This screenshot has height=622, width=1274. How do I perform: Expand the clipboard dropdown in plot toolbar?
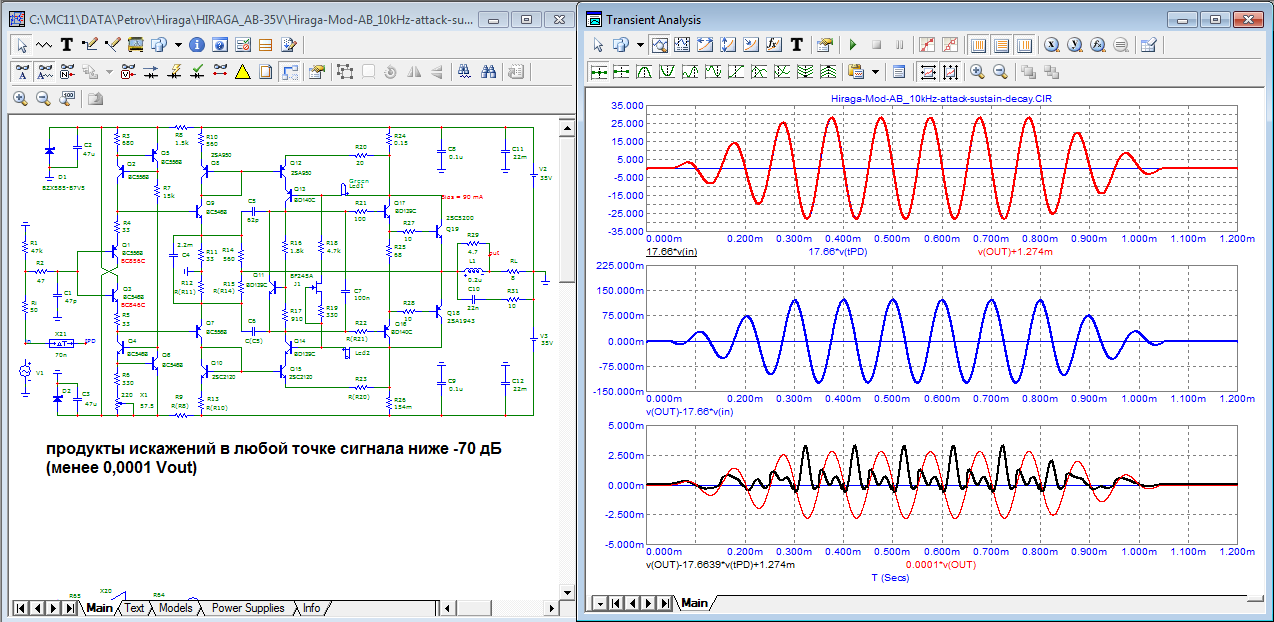(x=875, y=72)
